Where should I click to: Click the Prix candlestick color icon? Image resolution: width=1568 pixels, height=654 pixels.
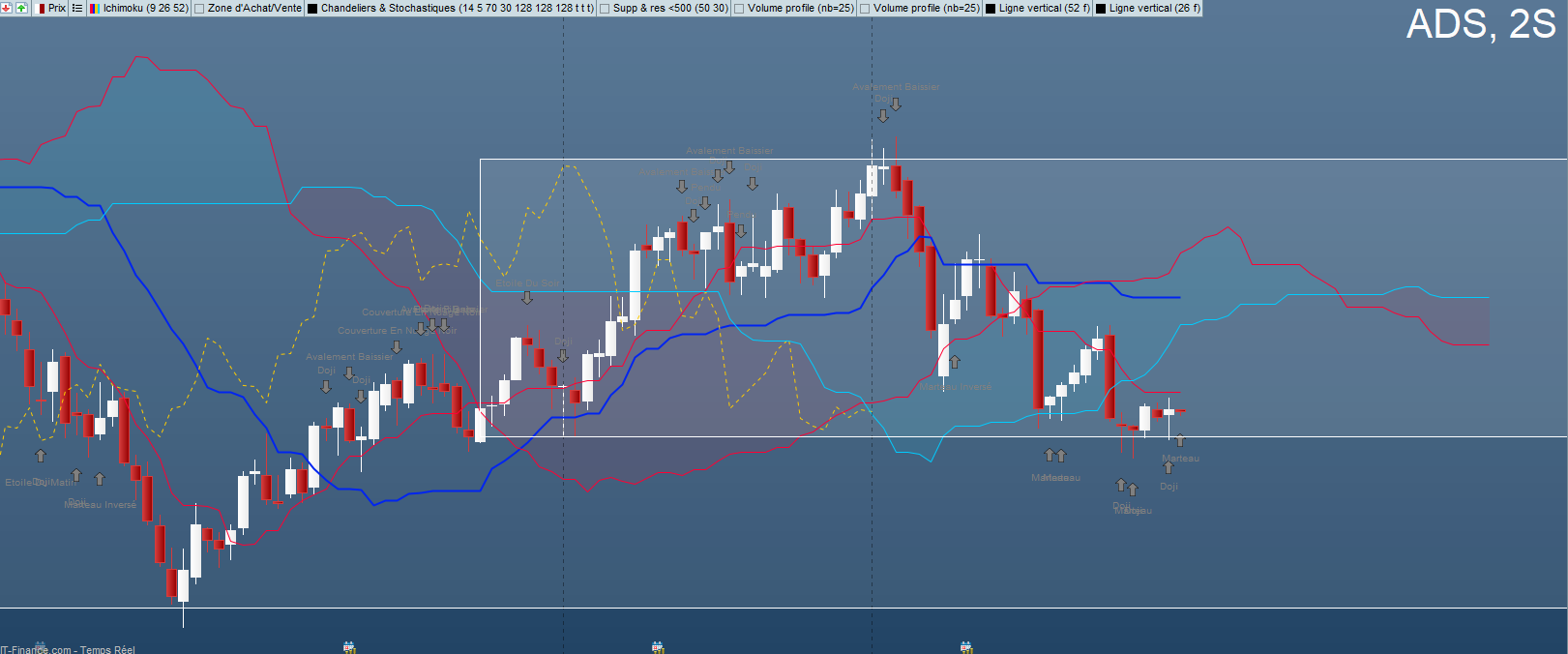tap(42, 8)
